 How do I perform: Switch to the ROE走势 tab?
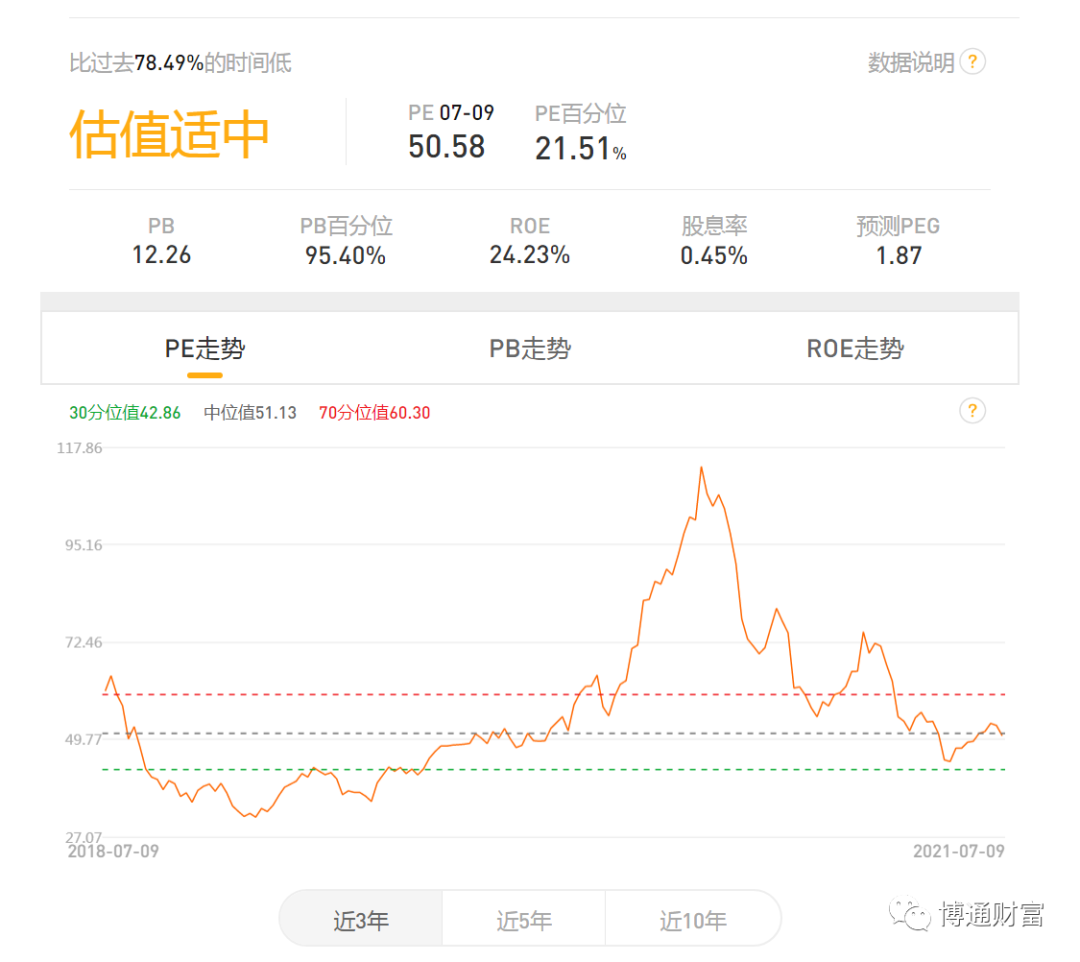(x=855, y=348)
